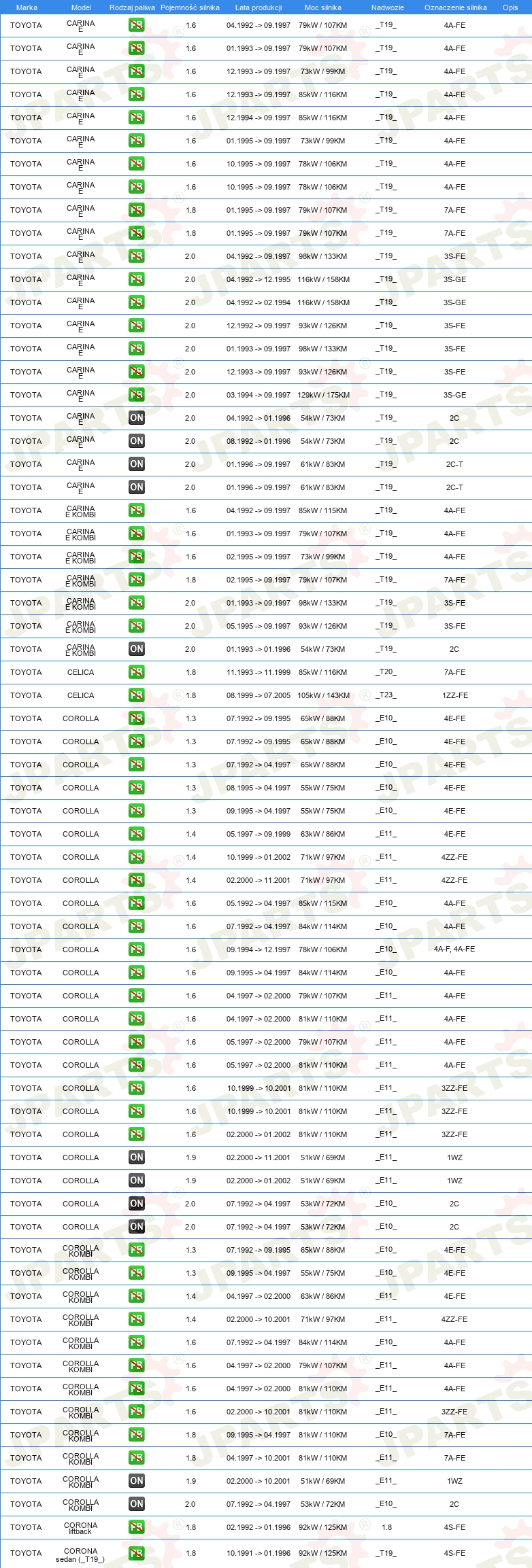Click the Model column header
The width and height of the screenshot is (532, 1568).
[81, 7]
